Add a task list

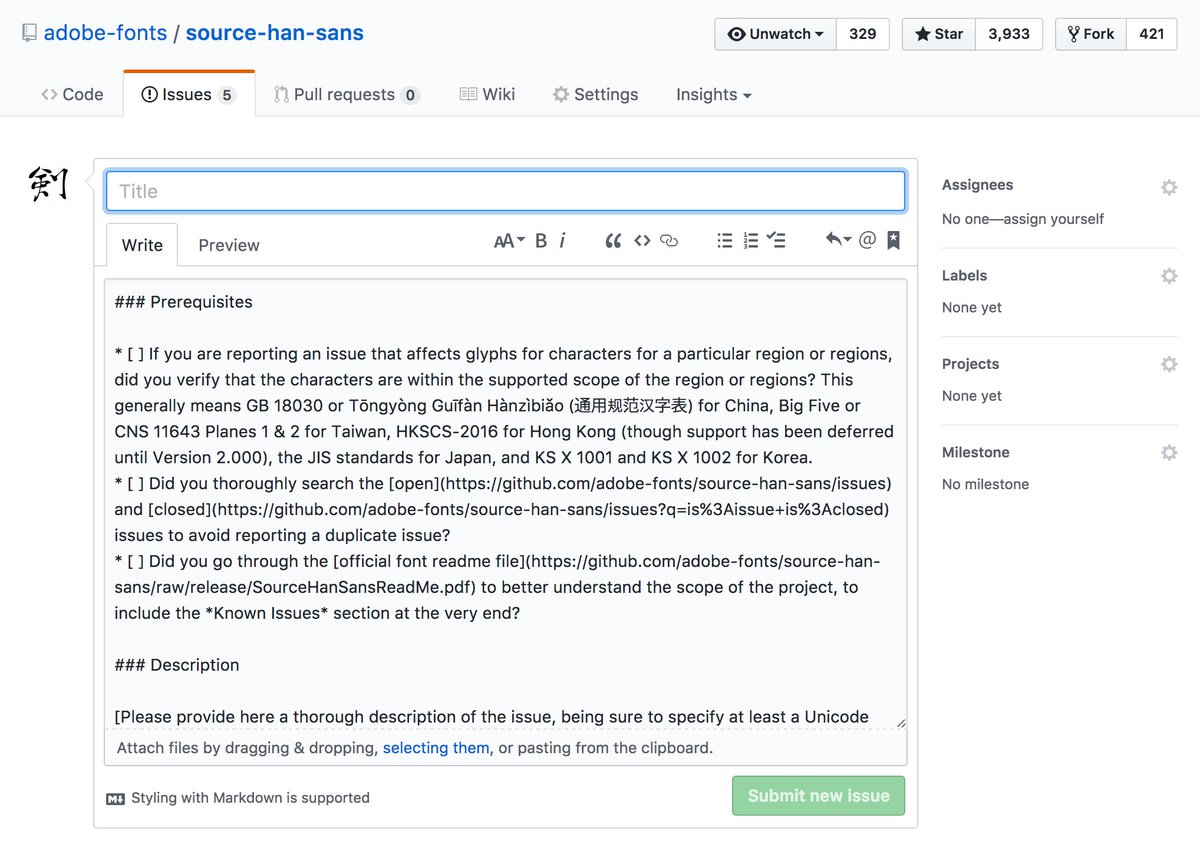777,240
